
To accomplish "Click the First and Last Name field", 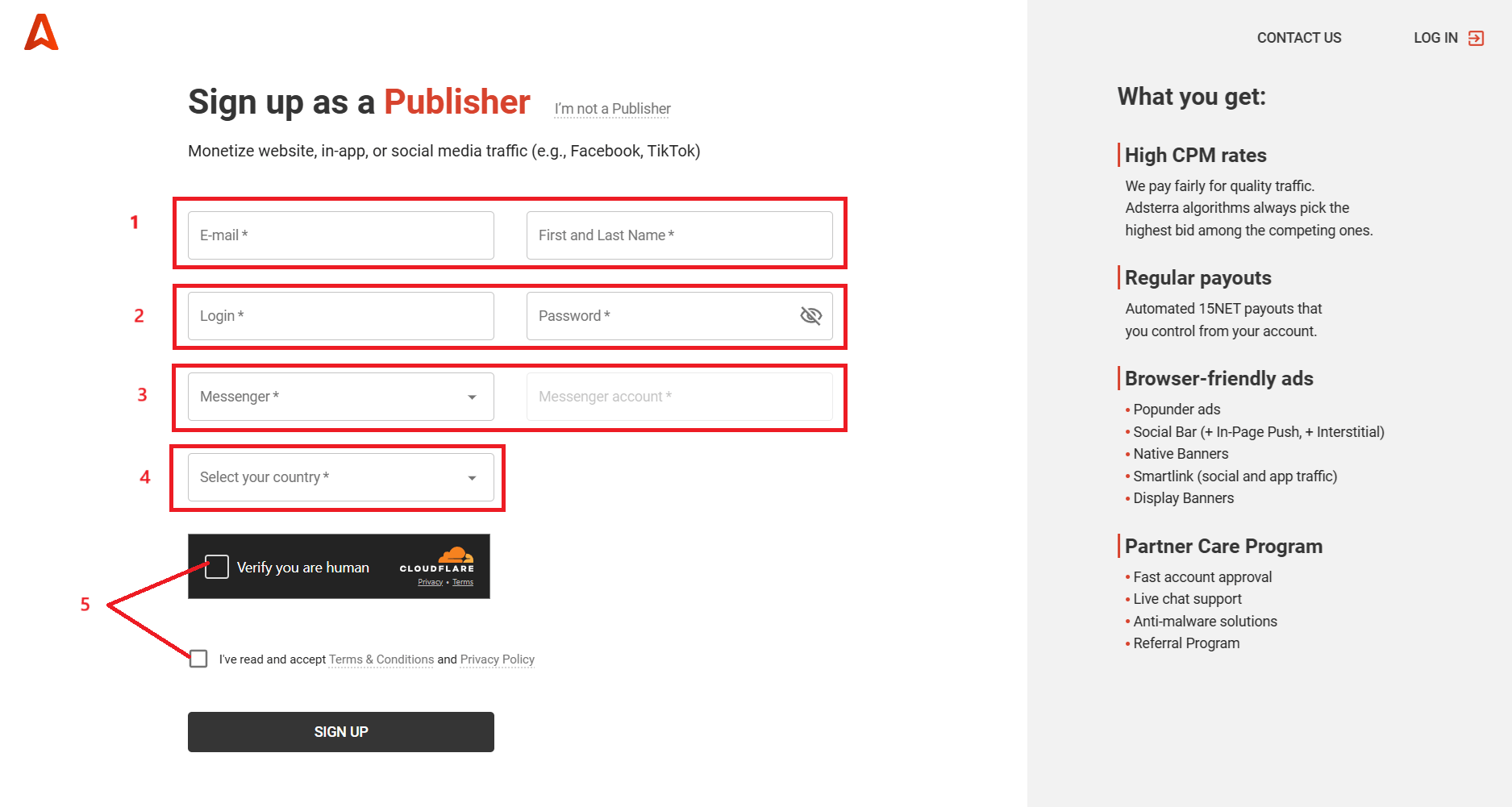I will (679, 235).
